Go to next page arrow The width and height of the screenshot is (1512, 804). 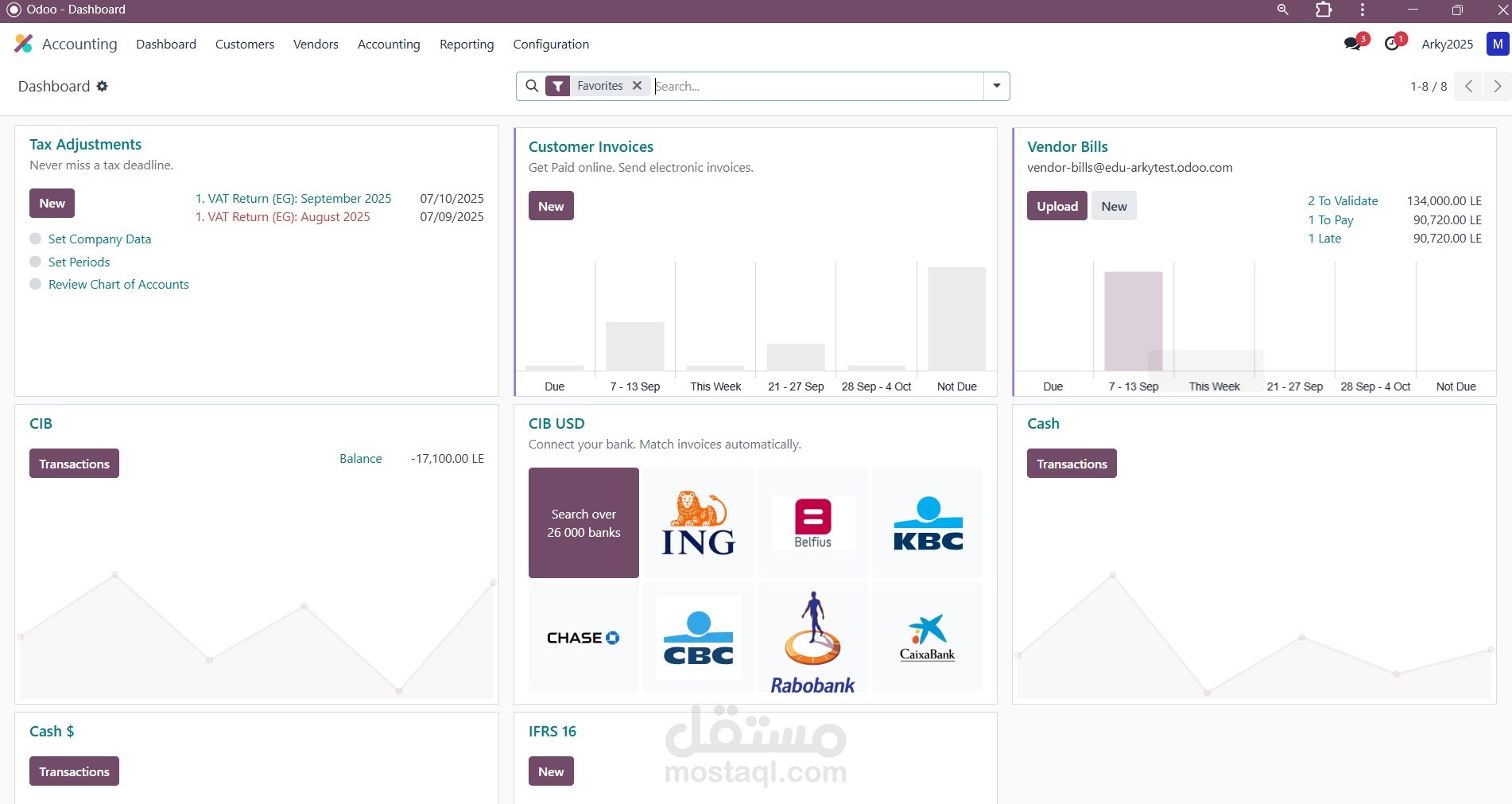[x=1498, y=86]
